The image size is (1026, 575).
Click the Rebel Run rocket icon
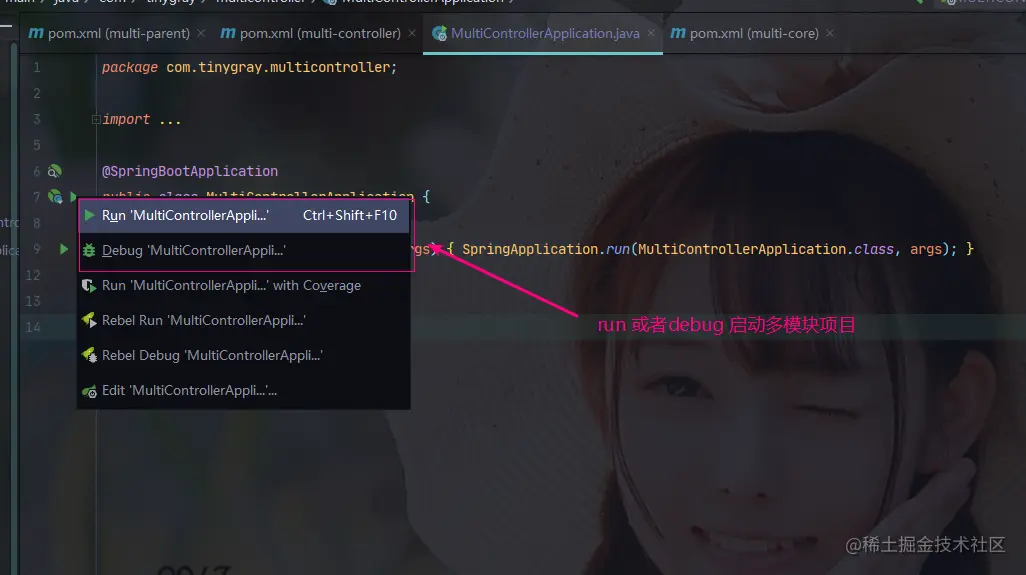click(89, 320)
